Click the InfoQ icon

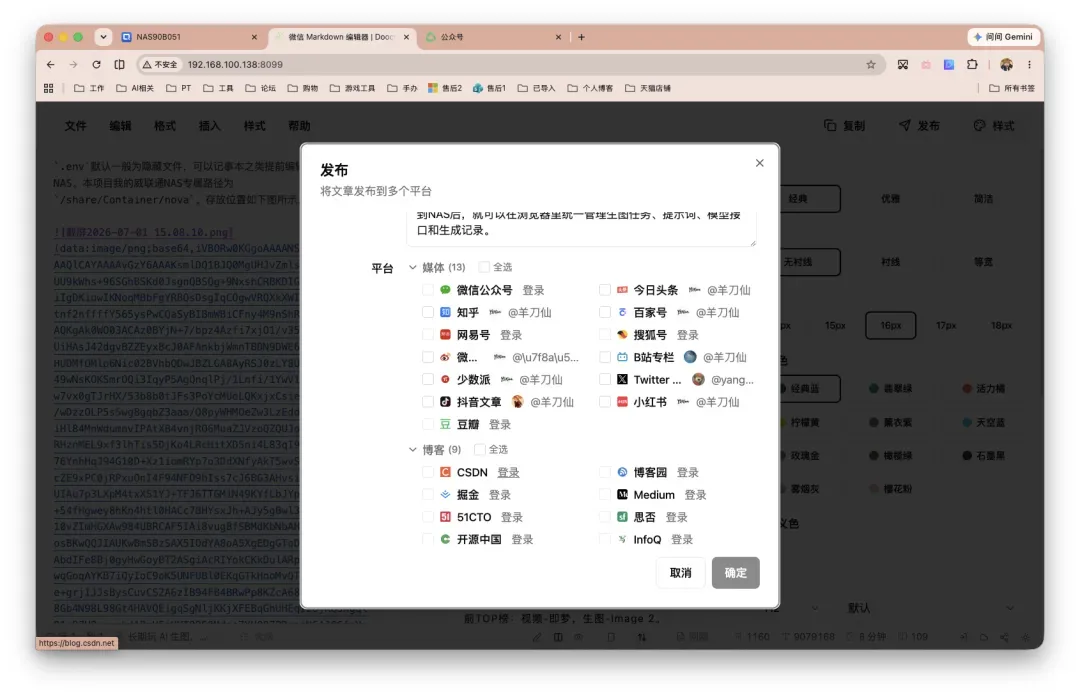pos(622,539)
